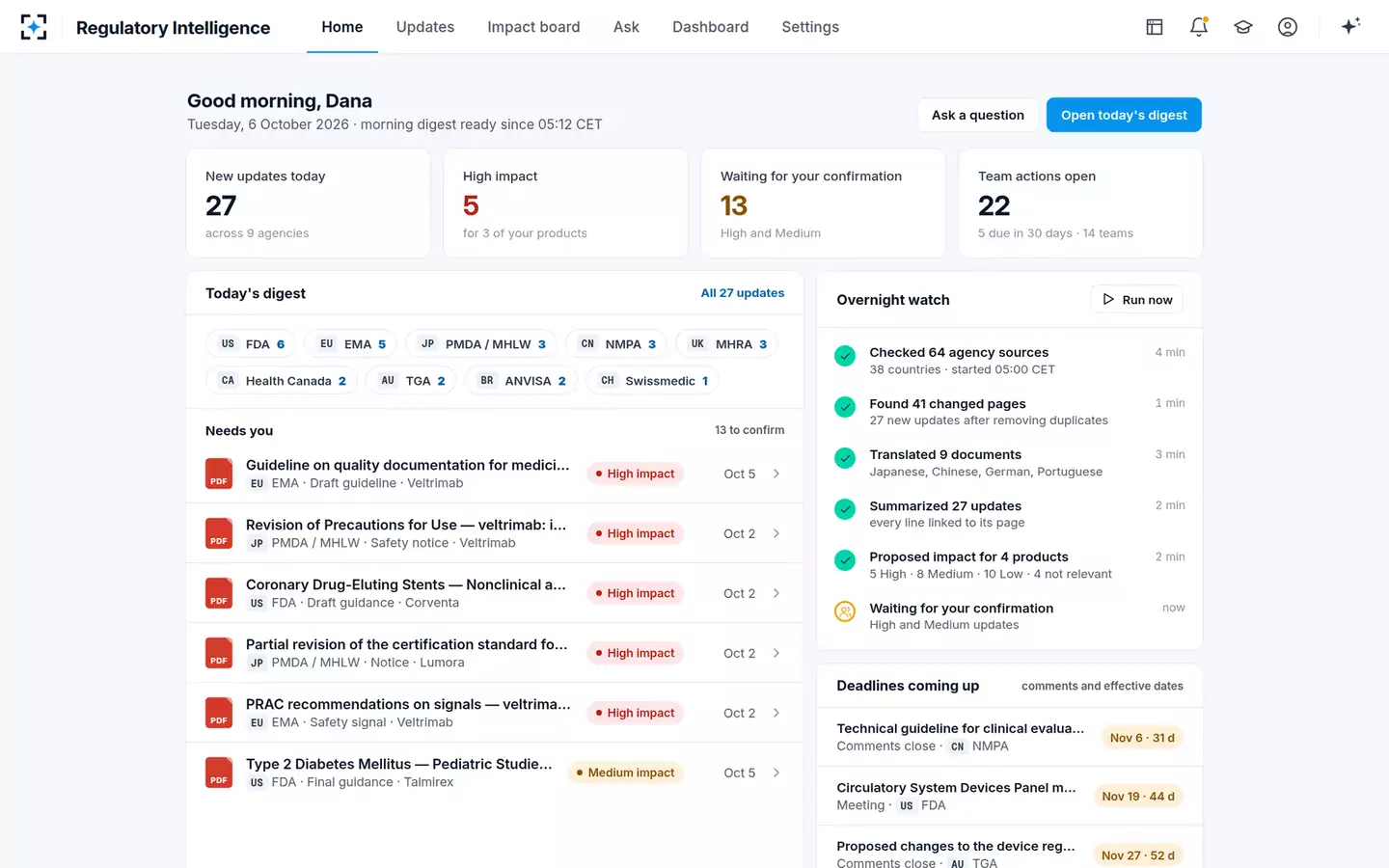This screenshot has width=1389, height=868.
Task: Click the Regulatory Intelligence logo icon
Action: point(34,27)
